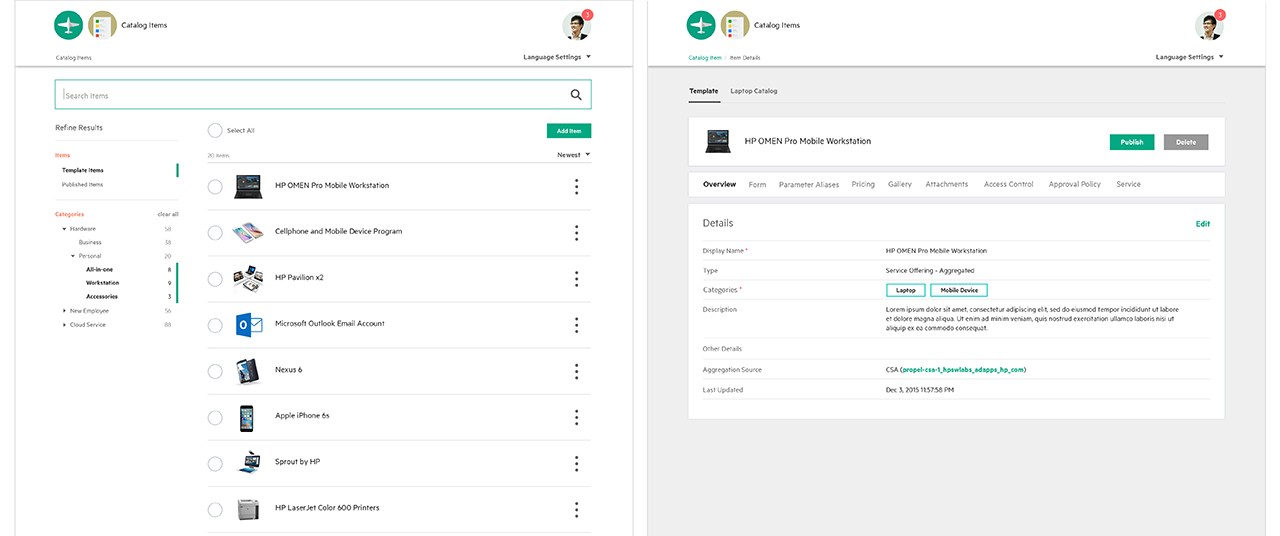Click the Apple iPhone 6s thumbnail
Screen dimensions: 1280x536
[x=246, y=417]
